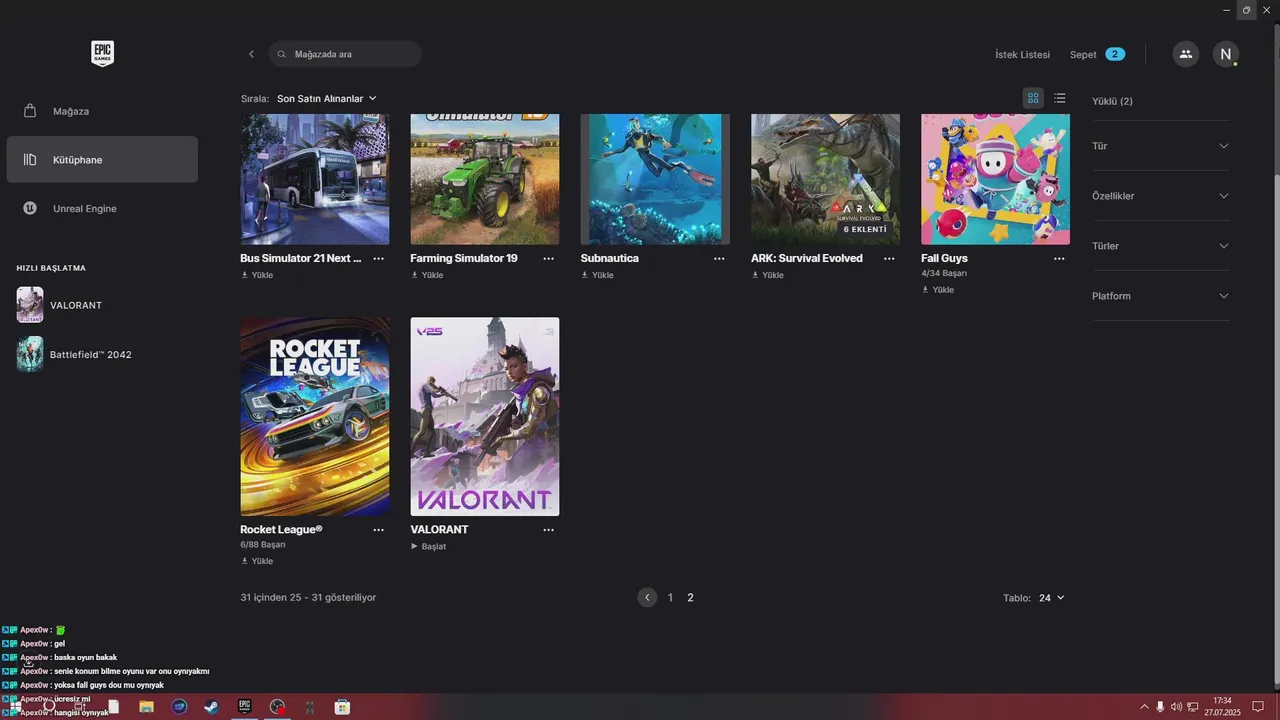1280x720 pixels.
Task: Install Bus Simulator 21 via Yükle
Action: pos(257,275)
